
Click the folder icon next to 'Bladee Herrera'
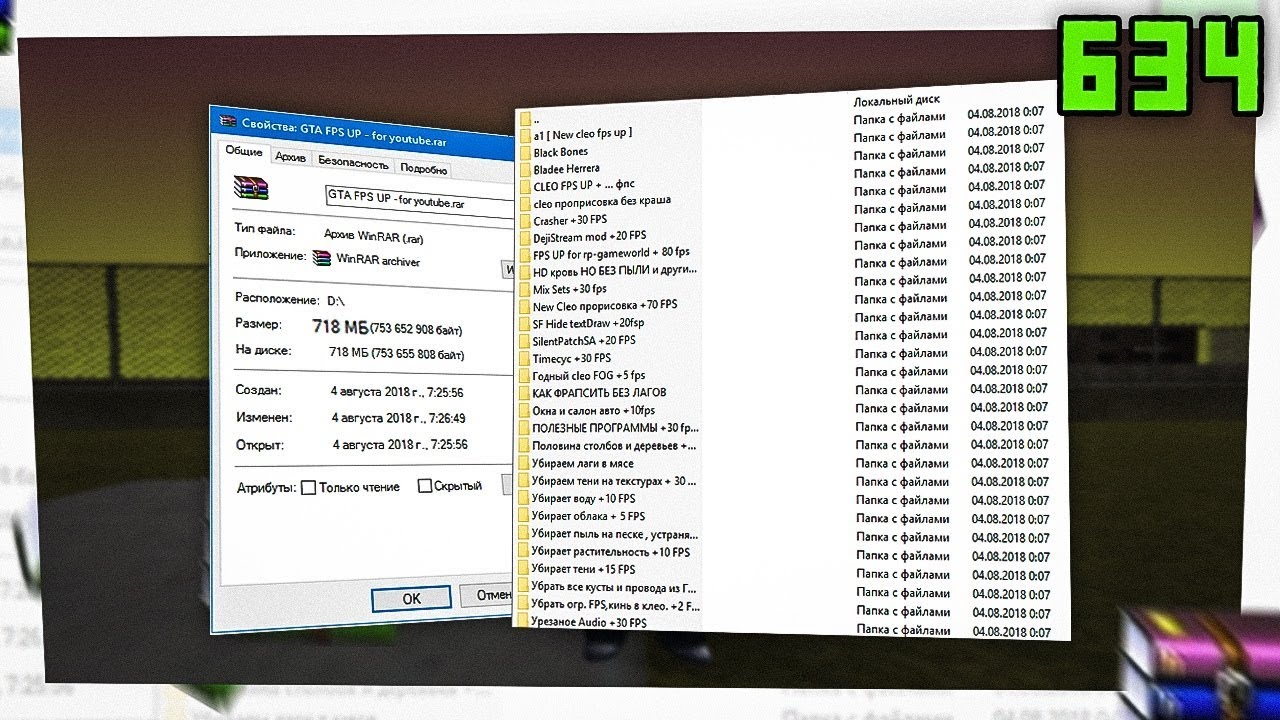[525, 169]
